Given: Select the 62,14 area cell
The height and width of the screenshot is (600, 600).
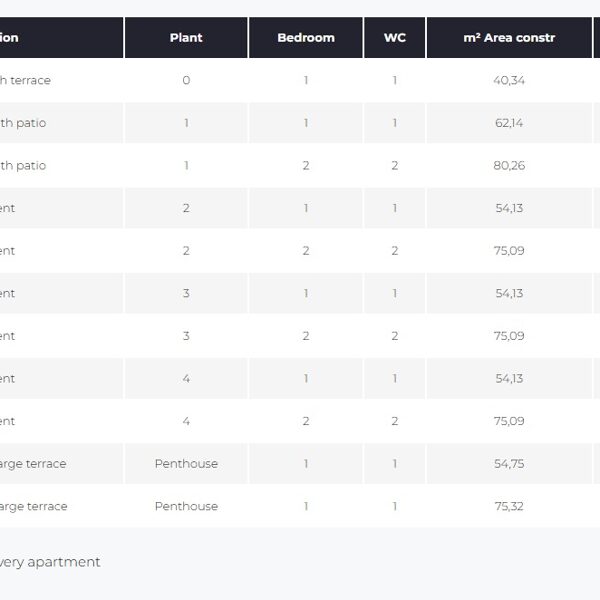Looking at the screenshot, I should tap(509, 123).
